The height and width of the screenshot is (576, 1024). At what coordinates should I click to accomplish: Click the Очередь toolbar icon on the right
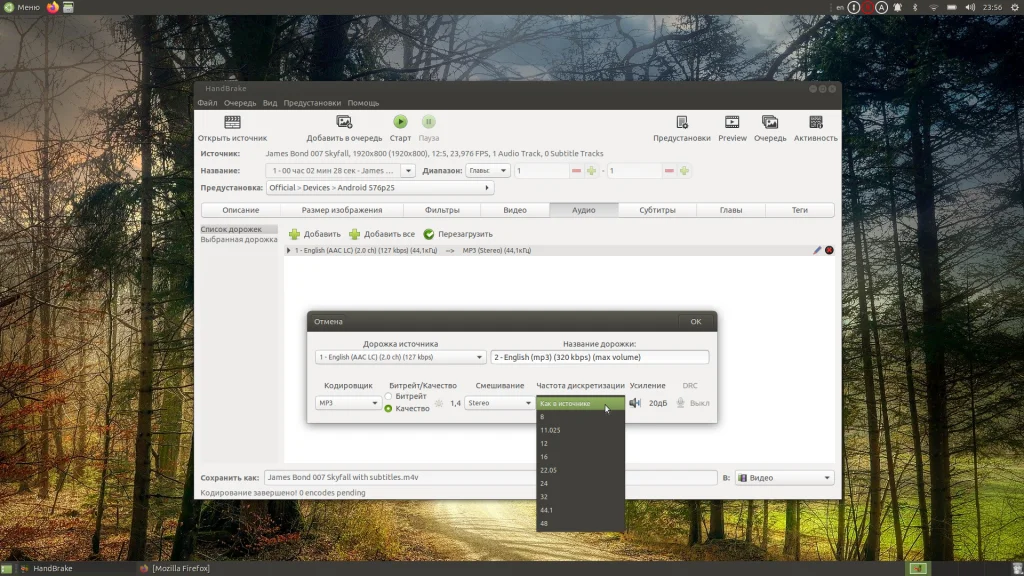coord(770,122)
